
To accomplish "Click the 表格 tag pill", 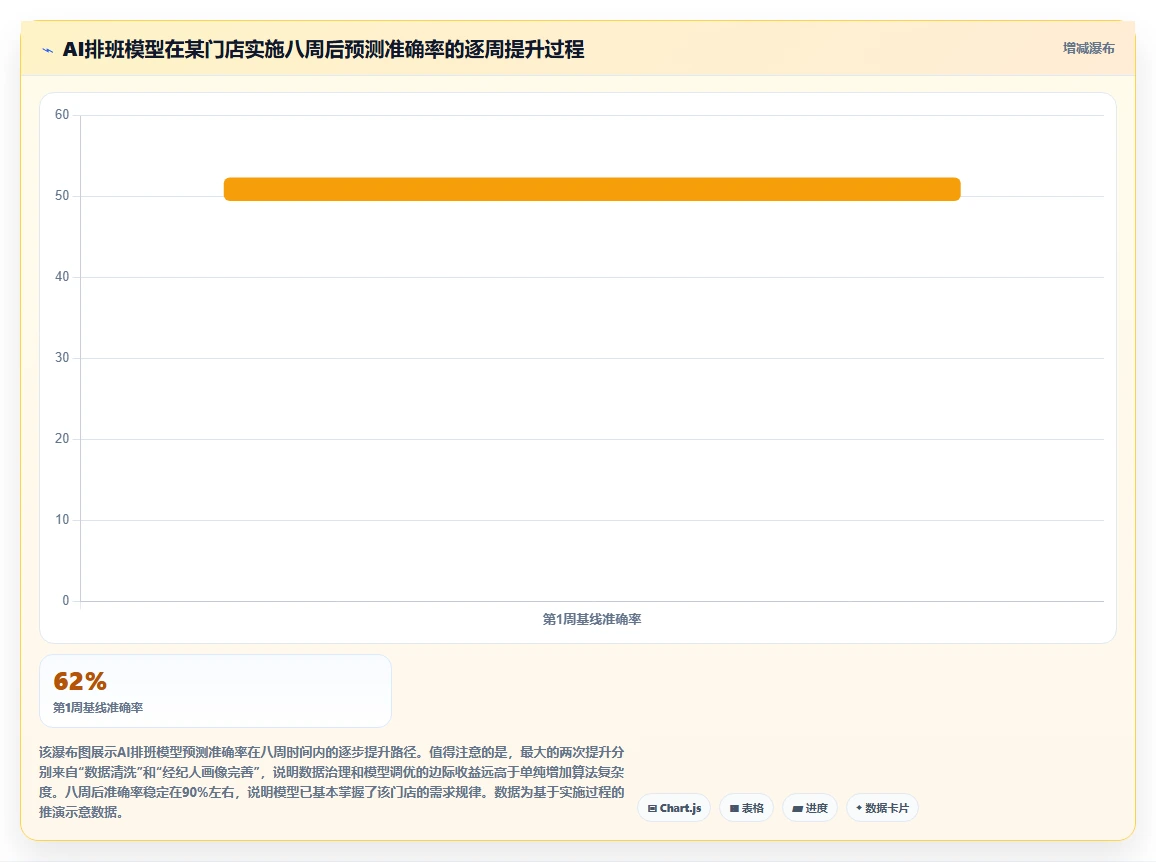I will [746, 808].
